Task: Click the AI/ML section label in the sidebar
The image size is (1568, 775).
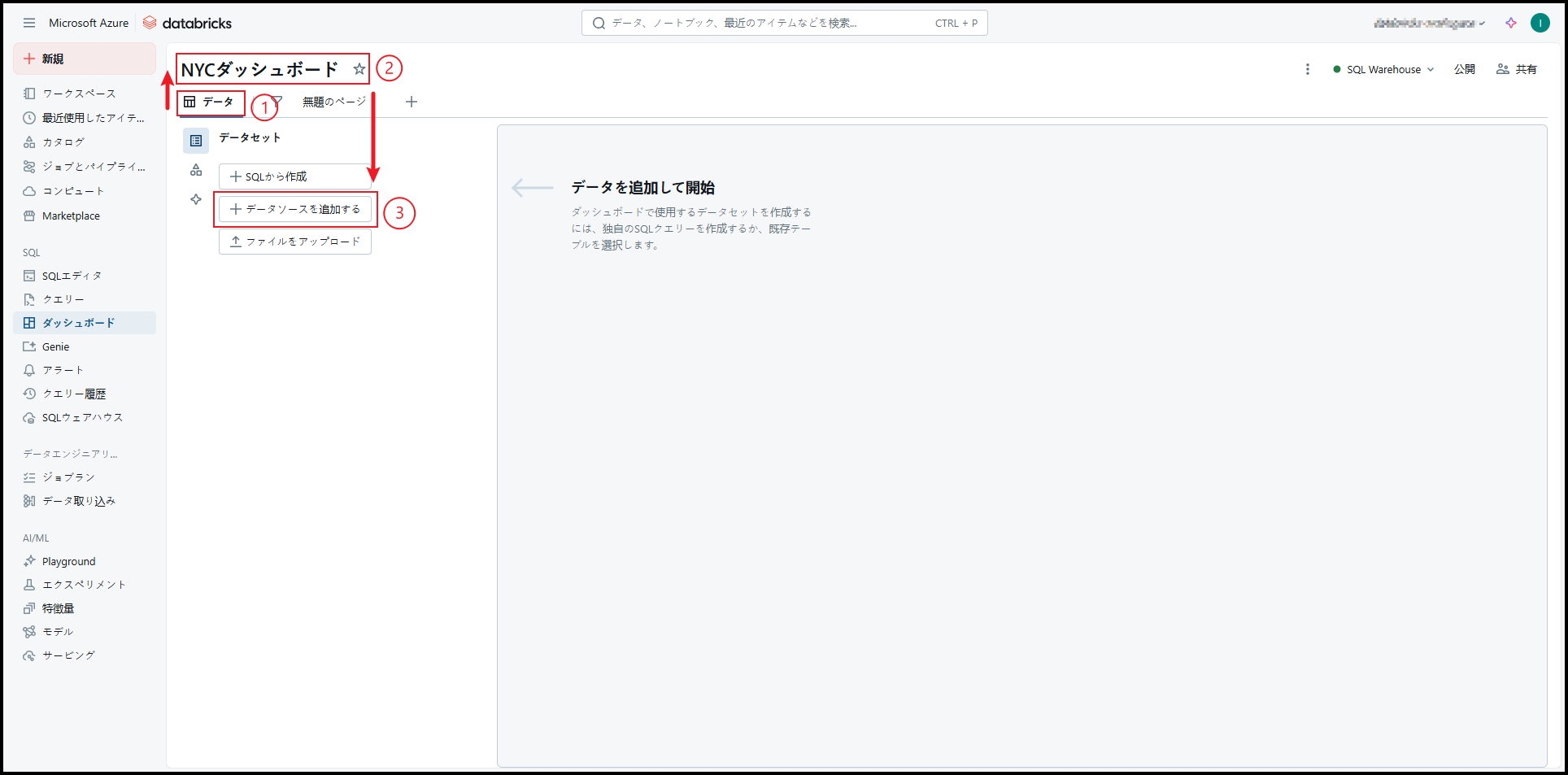Action: point(36,538)
